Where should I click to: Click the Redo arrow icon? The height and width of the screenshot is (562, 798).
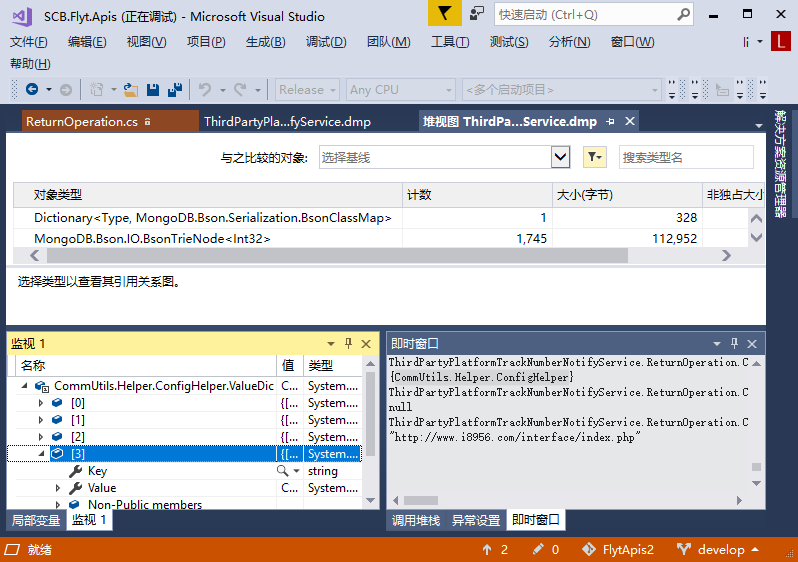tap(240, 90)
